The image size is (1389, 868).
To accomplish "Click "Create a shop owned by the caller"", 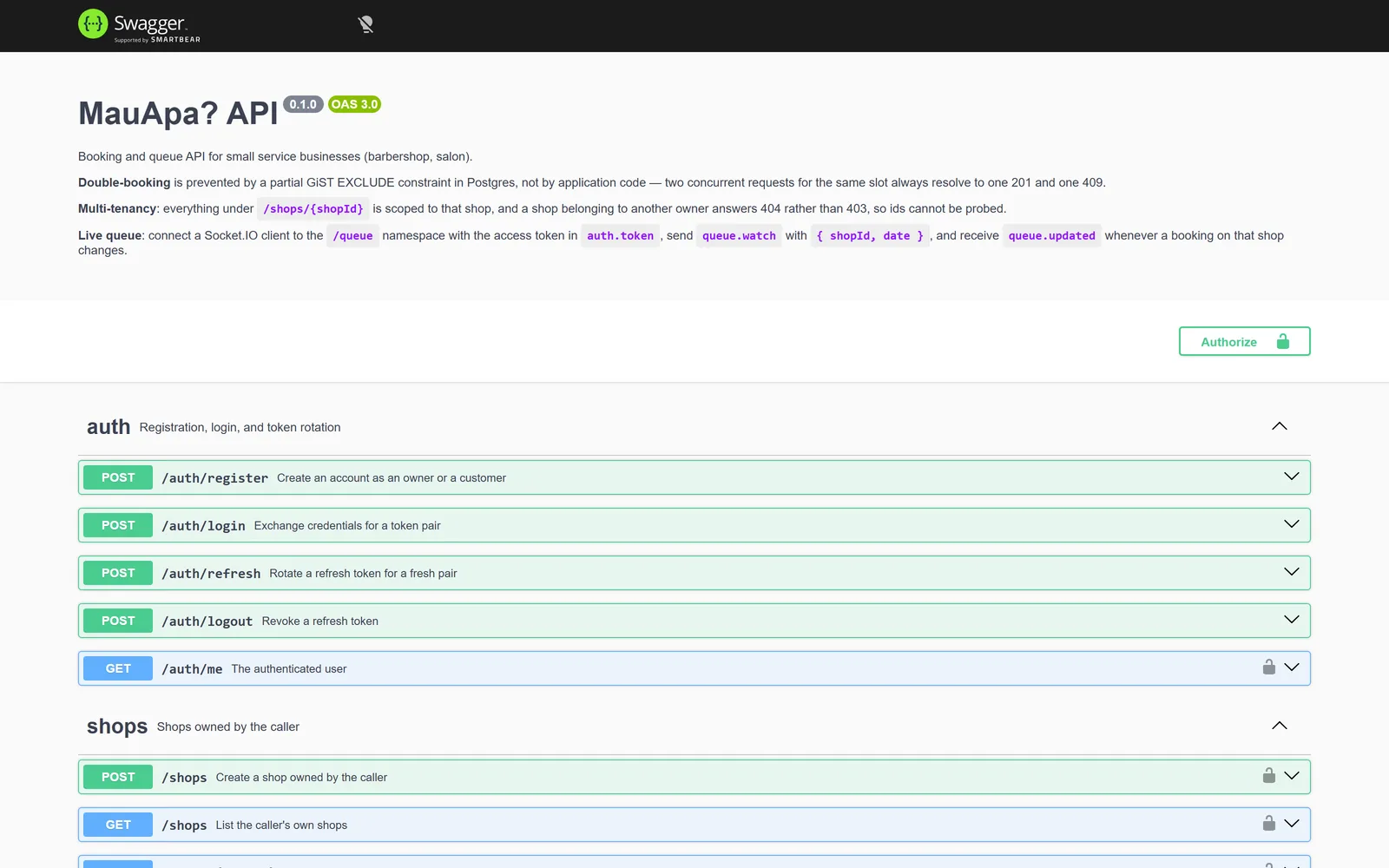I will [x=301, y=778].
